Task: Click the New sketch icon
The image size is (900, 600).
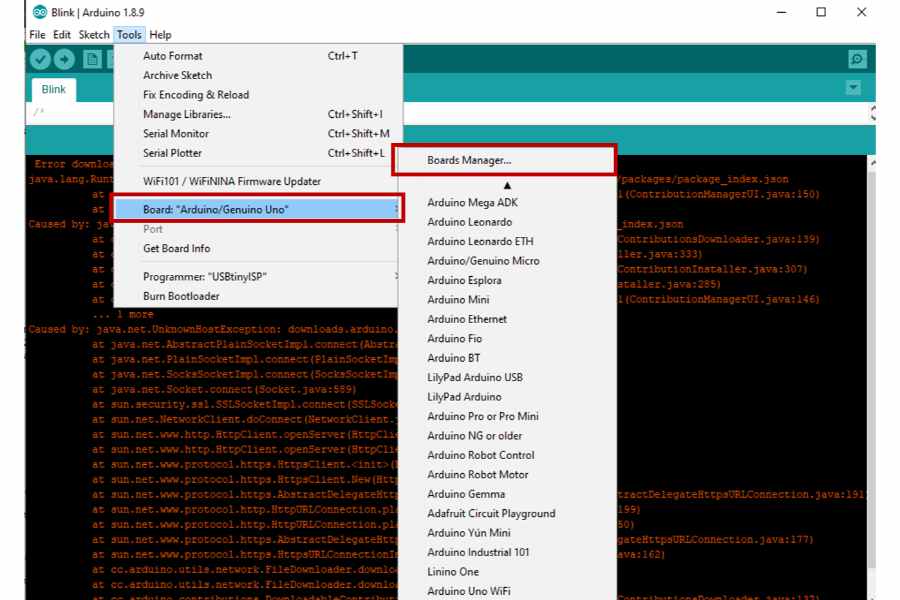Action: [92, 59]
